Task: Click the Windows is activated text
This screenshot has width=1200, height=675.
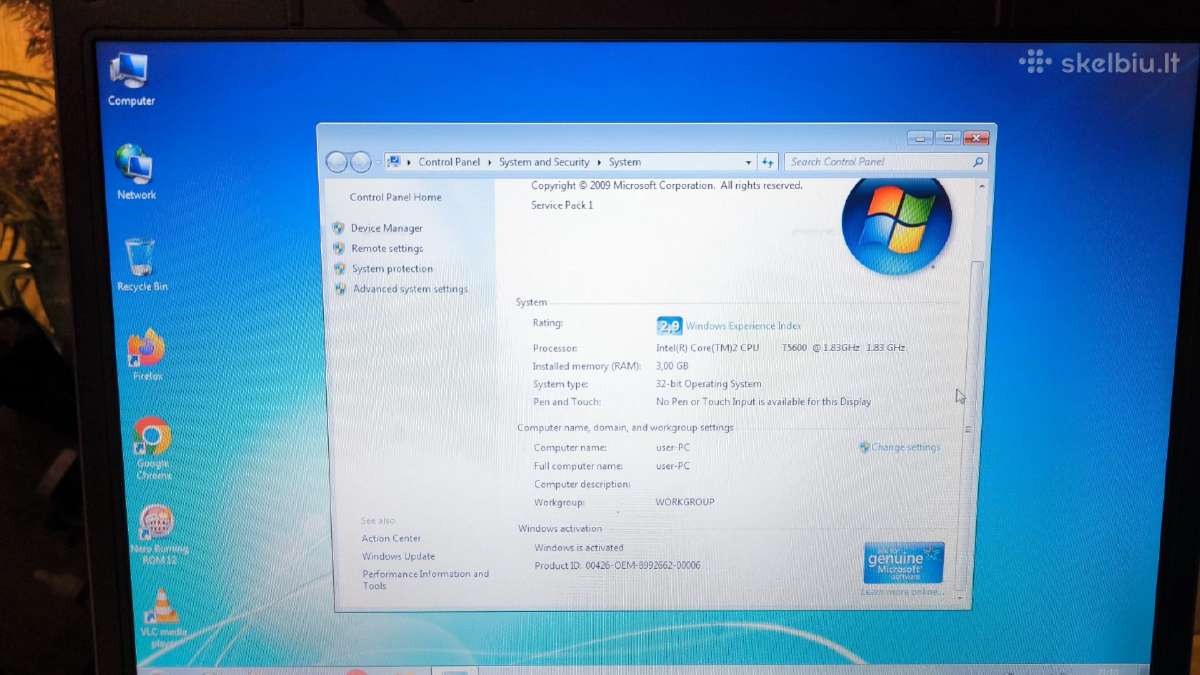Action: point(578,548)
